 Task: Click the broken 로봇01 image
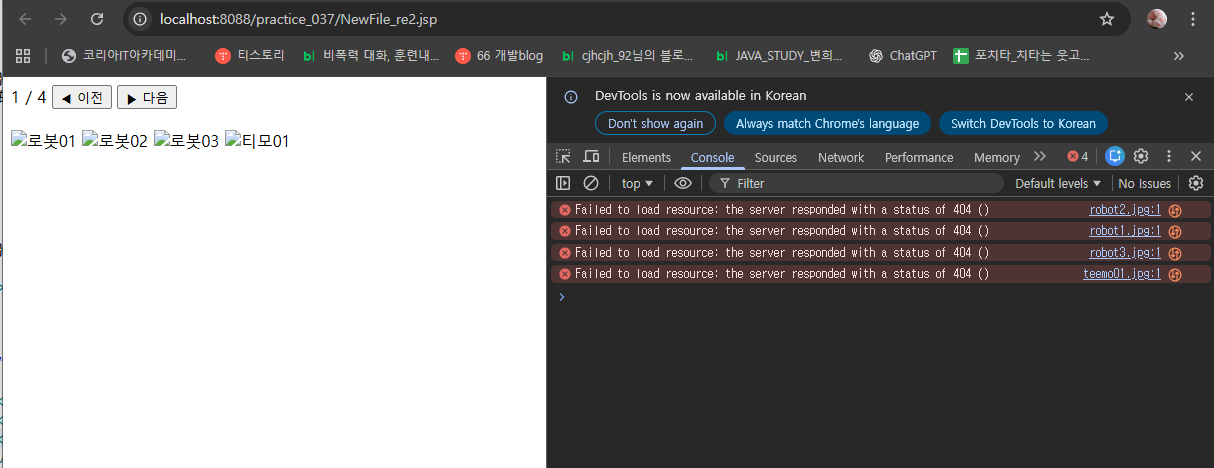click(x=43, y=141)
